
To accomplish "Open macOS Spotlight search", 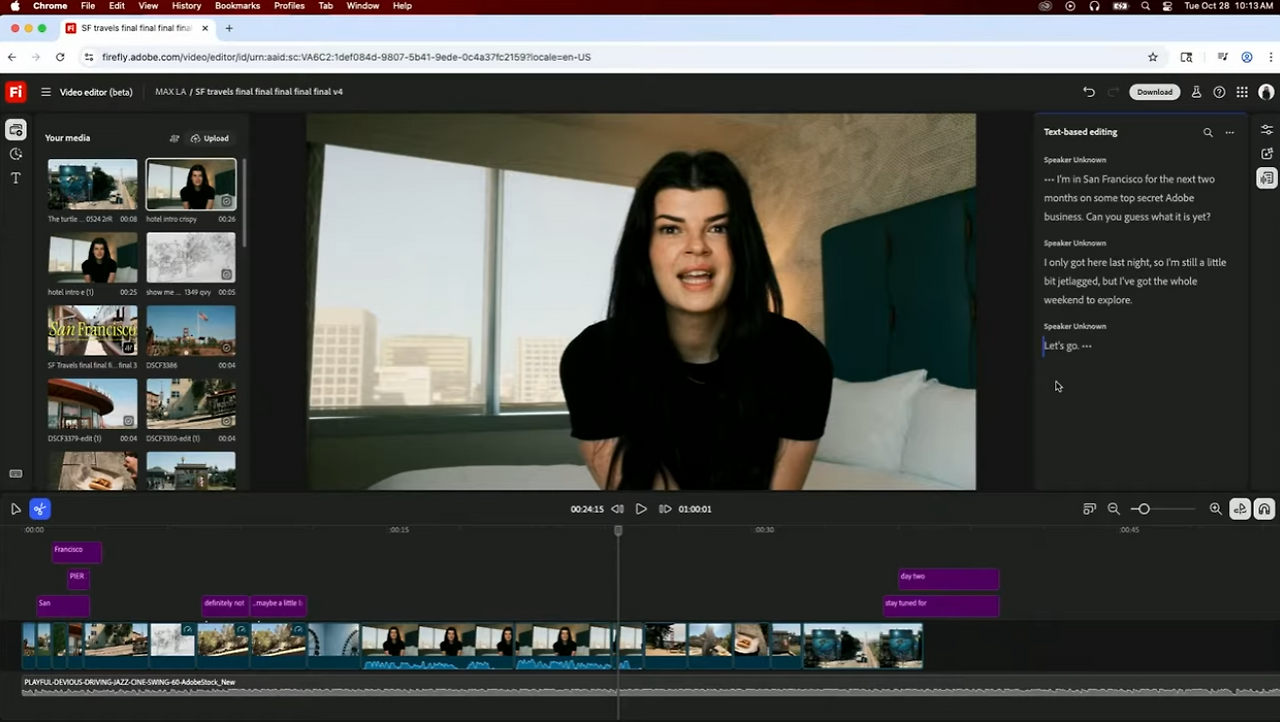I will 1145,6.
